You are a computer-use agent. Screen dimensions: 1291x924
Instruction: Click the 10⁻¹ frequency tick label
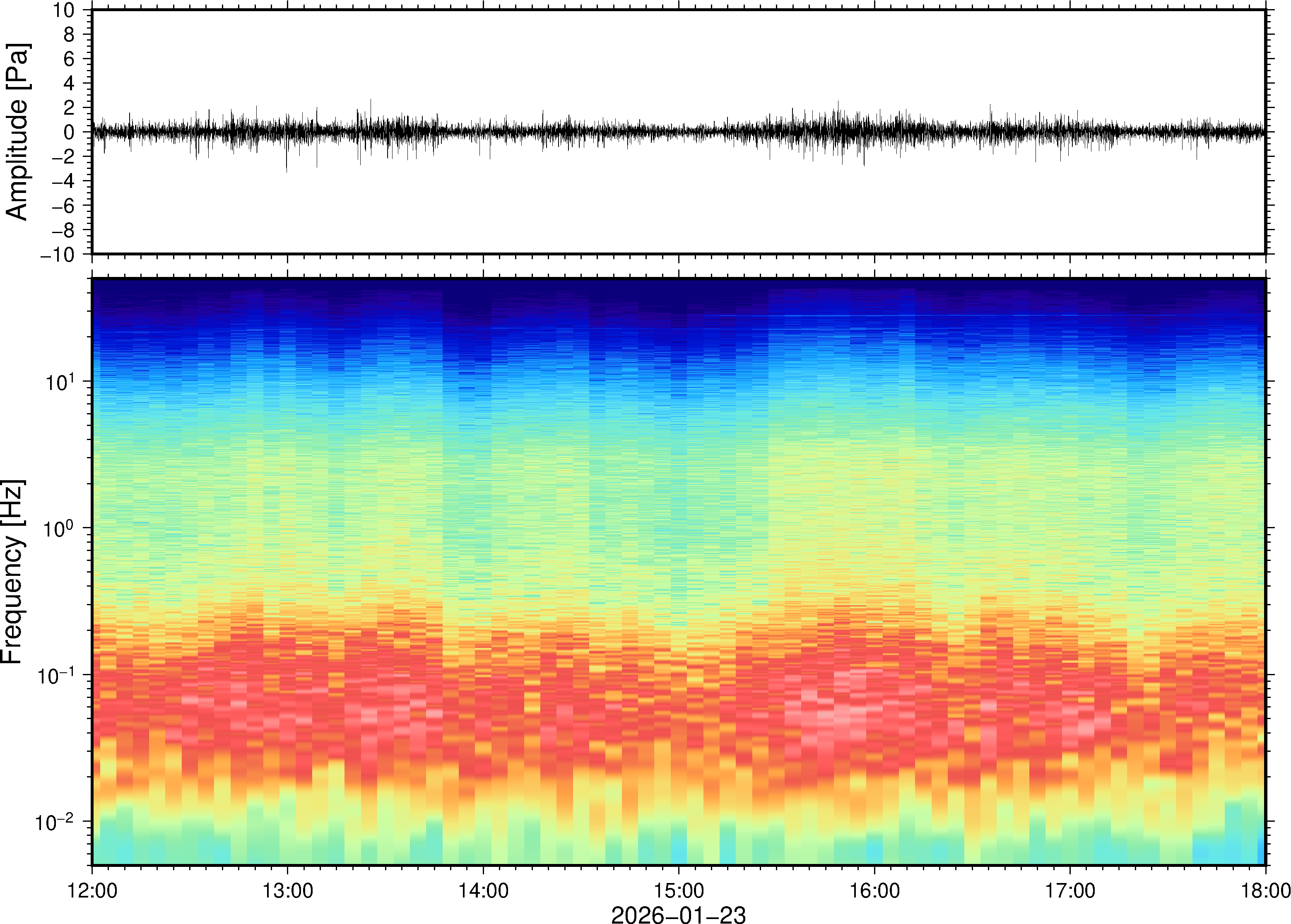click(55, 675)
